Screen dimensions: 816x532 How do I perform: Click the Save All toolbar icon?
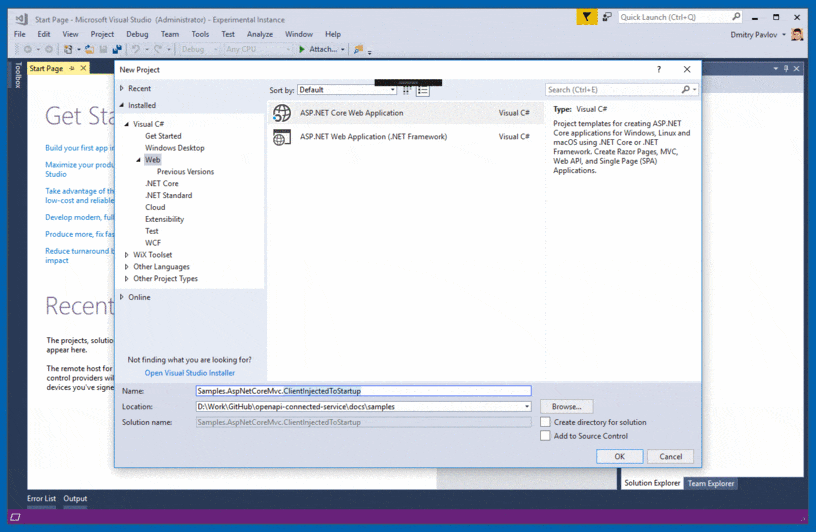point(117,49)
